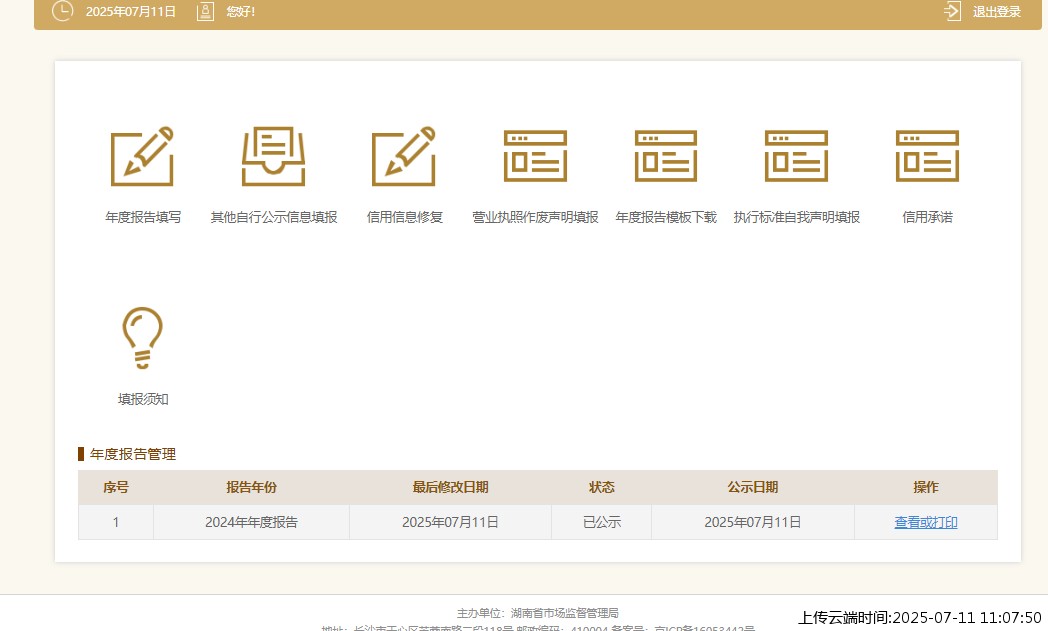1048x631 pixels.
Task: Open the 执行标准自我声明填报 icon
Action: point(796,156)
